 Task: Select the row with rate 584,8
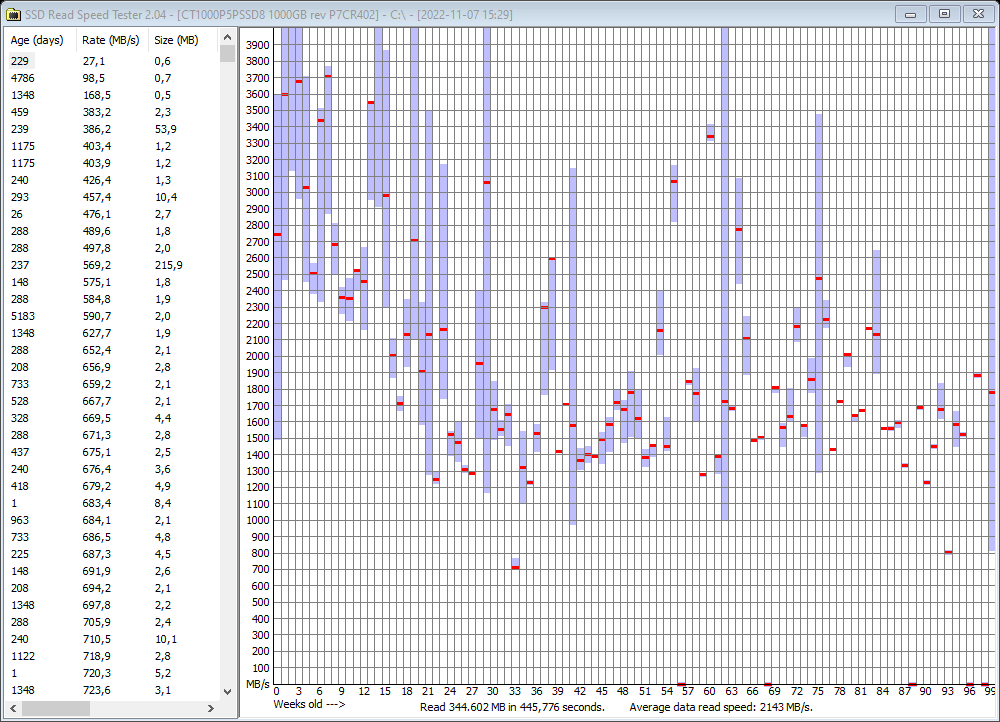[112, 299]
